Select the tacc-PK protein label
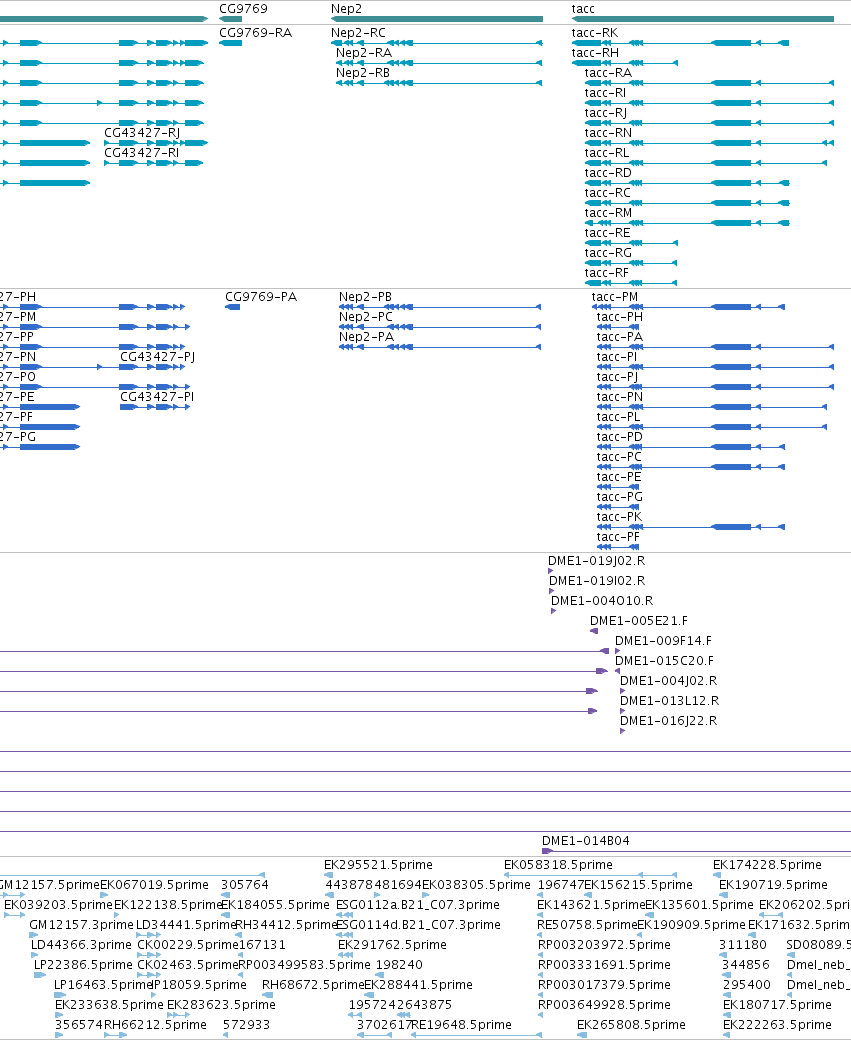 tap(620, 516)
